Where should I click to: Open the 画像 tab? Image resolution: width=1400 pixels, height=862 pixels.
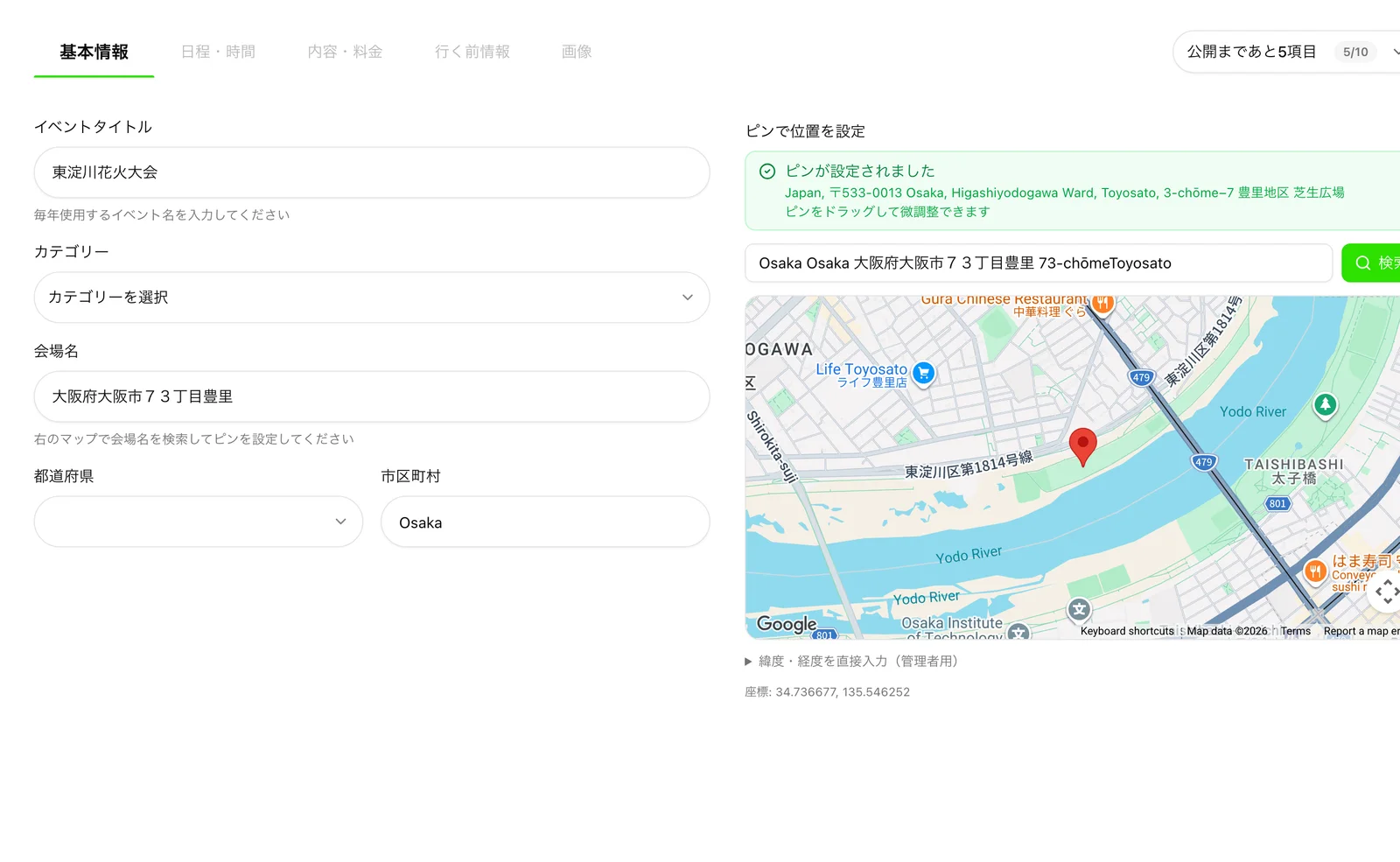tap(577, 52)
